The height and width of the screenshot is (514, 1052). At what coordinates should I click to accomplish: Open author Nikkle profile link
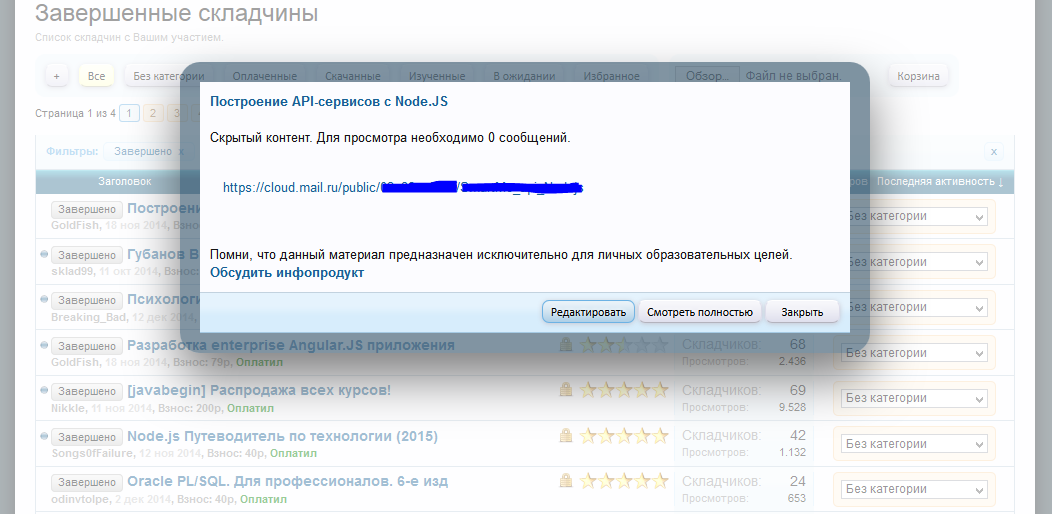68,408
